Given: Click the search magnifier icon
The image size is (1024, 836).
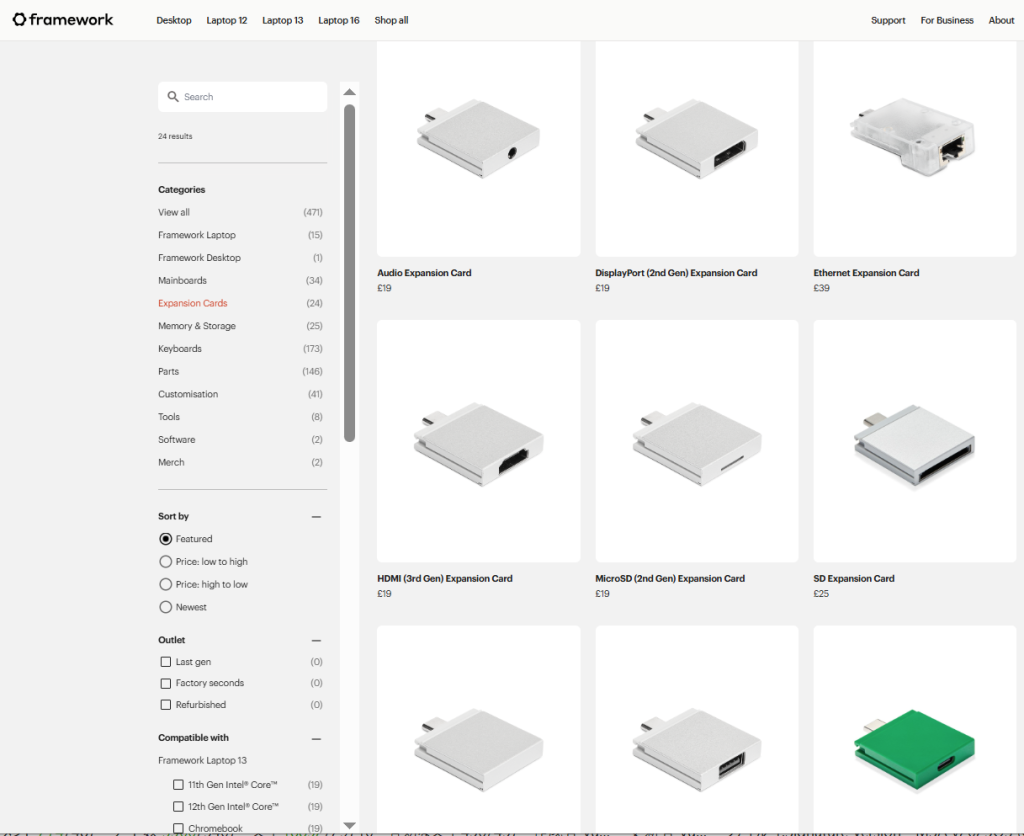Looking at the screenshot, I should 173,97.
